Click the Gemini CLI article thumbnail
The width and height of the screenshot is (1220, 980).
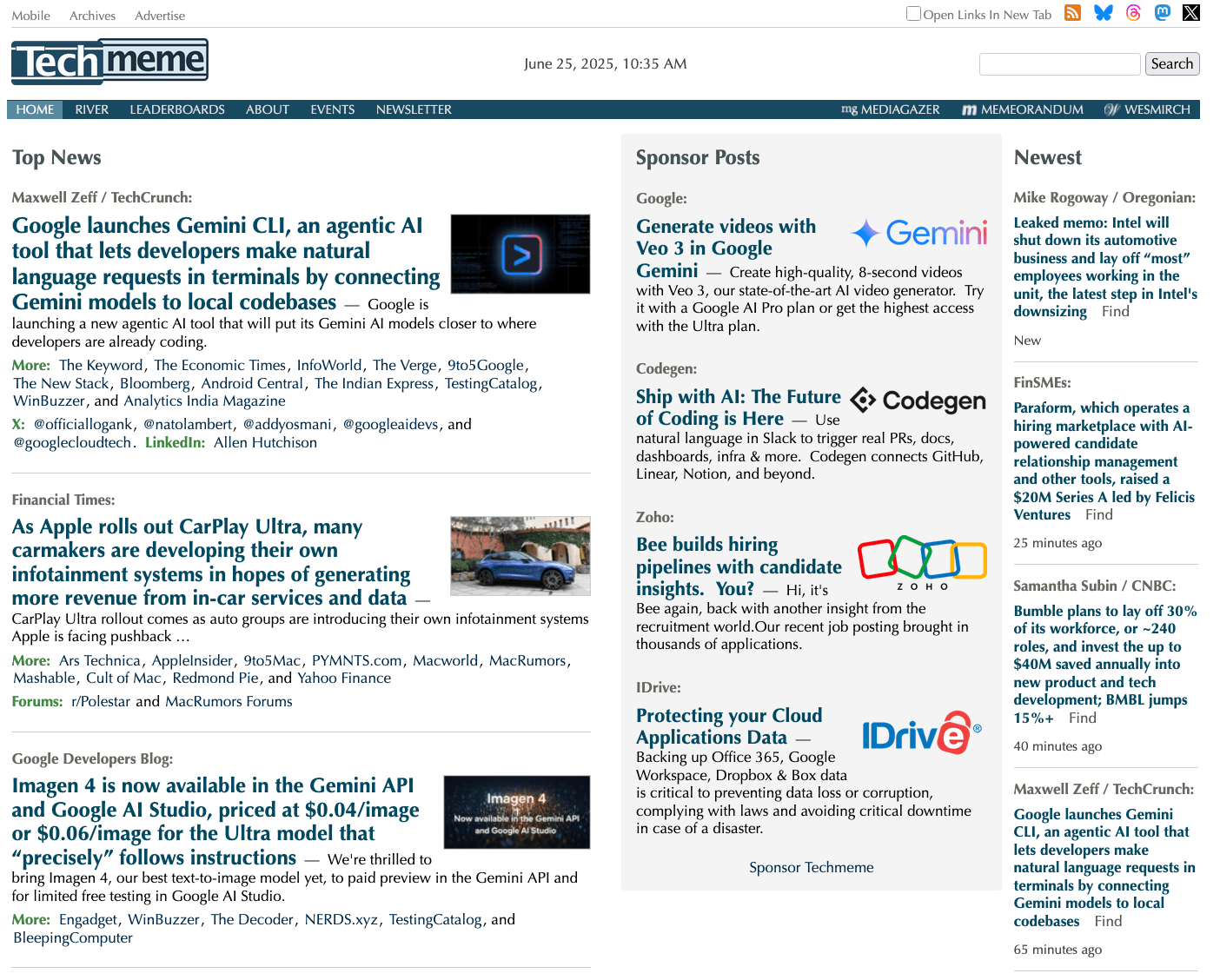coord(520,254)
